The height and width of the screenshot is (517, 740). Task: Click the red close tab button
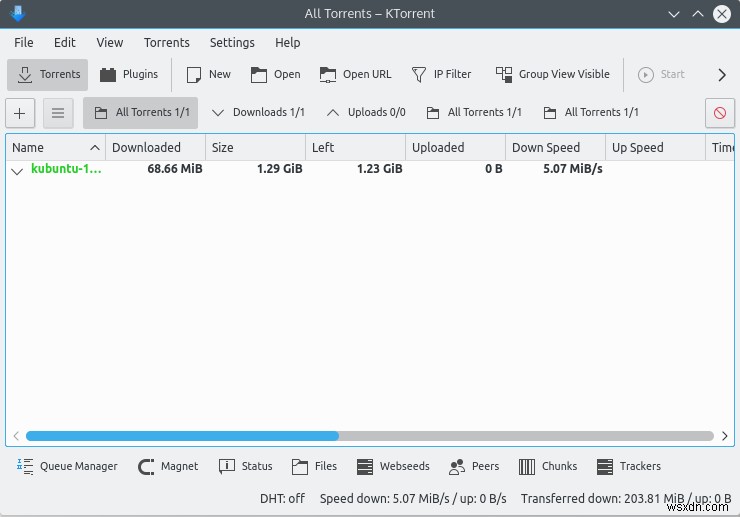tap(720, 113)
